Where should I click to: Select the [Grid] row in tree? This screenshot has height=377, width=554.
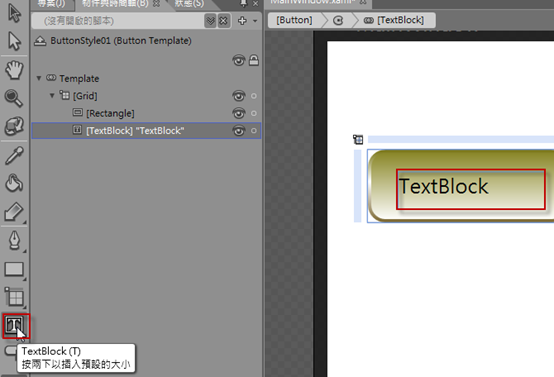pos(147,96)
